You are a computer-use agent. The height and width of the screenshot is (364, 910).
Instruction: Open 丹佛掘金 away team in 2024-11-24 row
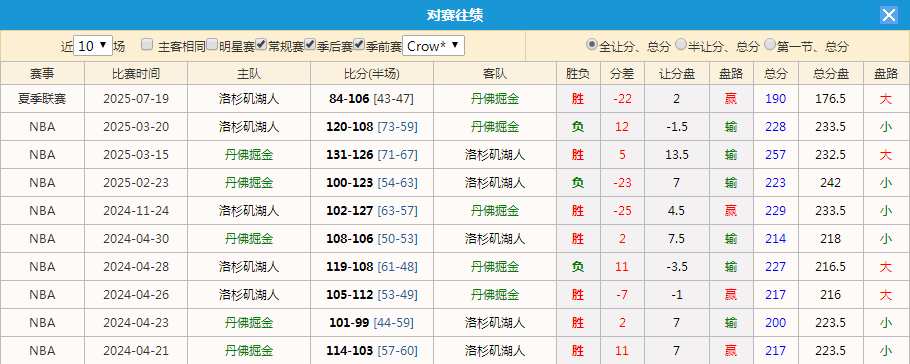tap(495, 211)
